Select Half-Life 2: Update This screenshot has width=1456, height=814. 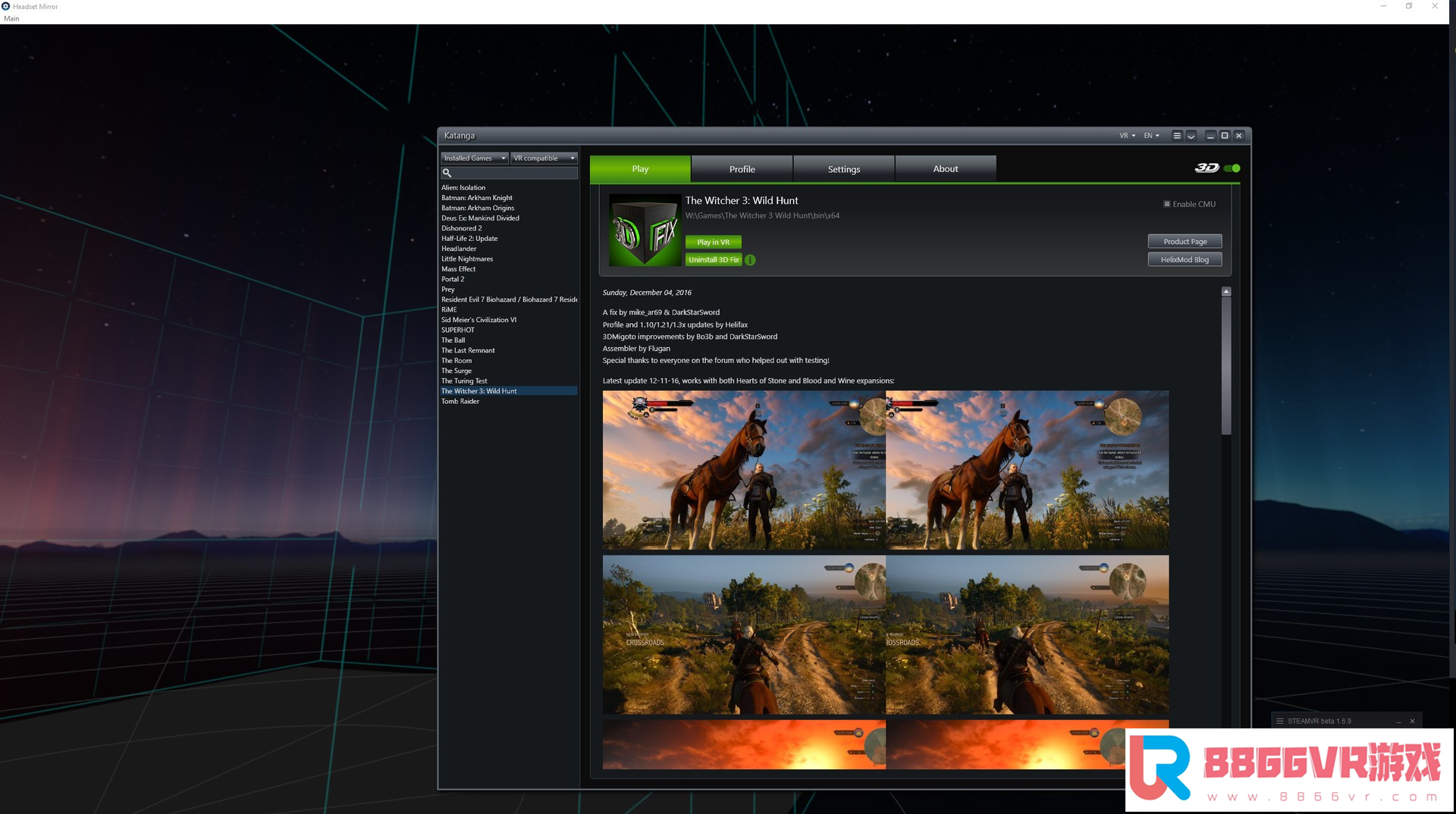[x=509, y=239]
